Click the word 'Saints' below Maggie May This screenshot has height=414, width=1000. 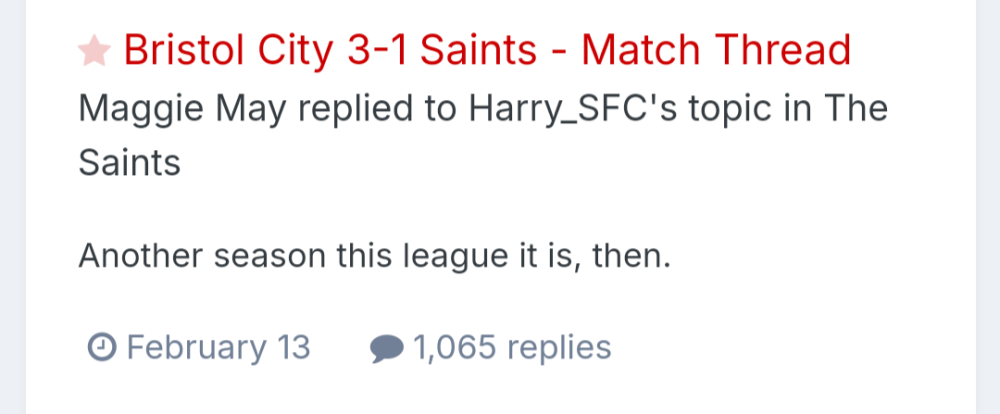pyautogui.click(x=129, y=161)
